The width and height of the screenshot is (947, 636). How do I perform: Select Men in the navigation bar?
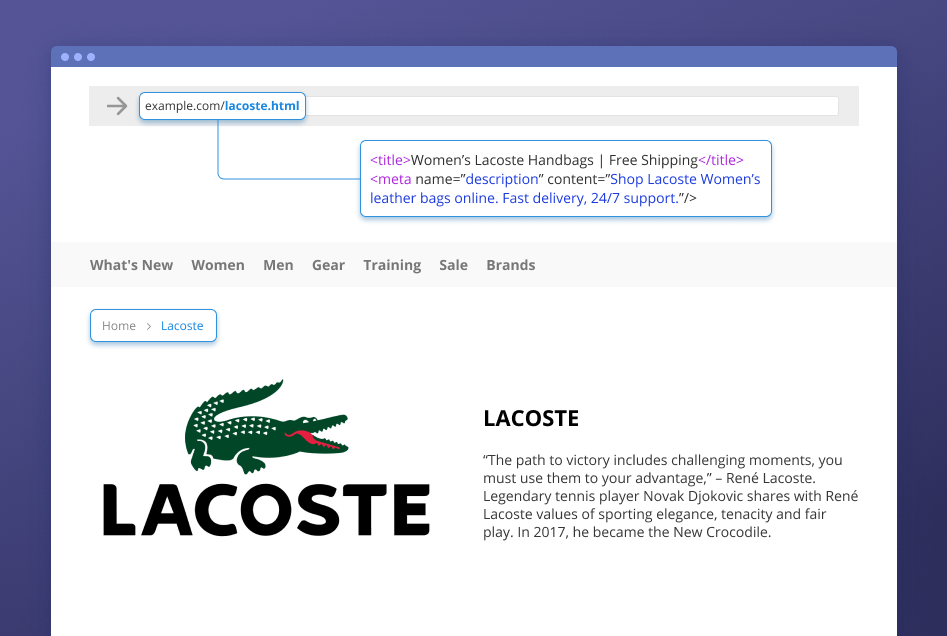tap(278, 265)
